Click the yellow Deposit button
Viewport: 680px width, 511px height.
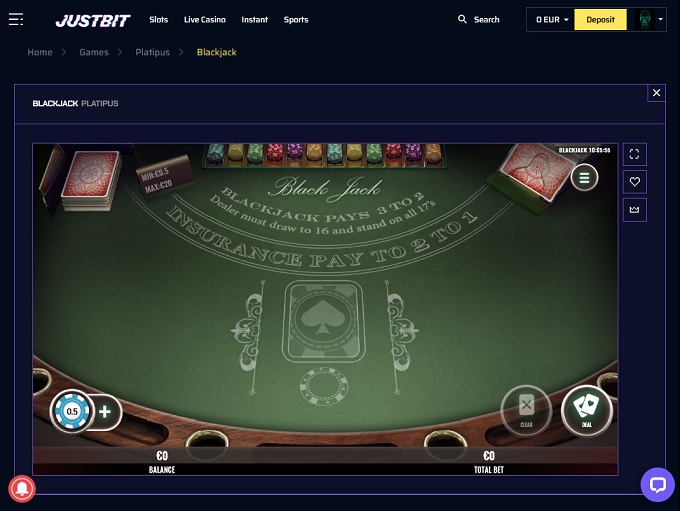click(600, 20)
